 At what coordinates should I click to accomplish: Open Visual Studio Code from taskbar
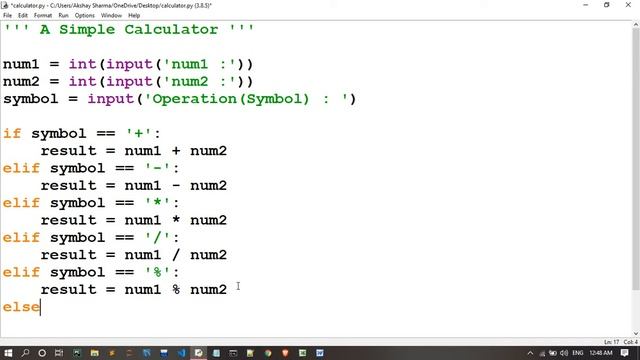point(182,353)
